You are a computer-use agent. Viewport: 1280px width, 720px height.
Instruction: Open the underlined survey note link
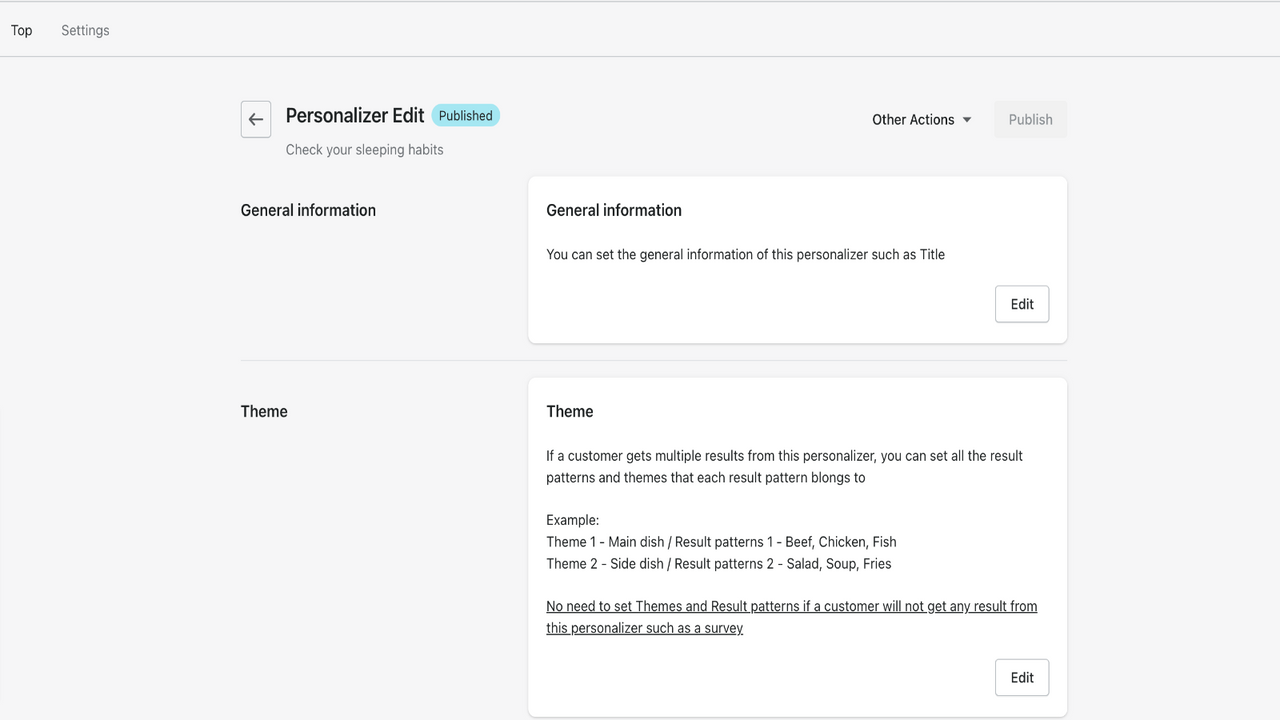tap(790, 616)
